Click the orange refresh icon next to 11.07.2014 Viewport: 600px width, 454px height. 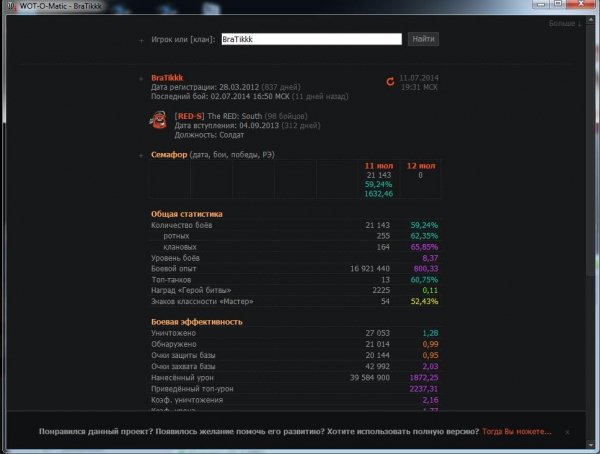[x=390, y=82]
